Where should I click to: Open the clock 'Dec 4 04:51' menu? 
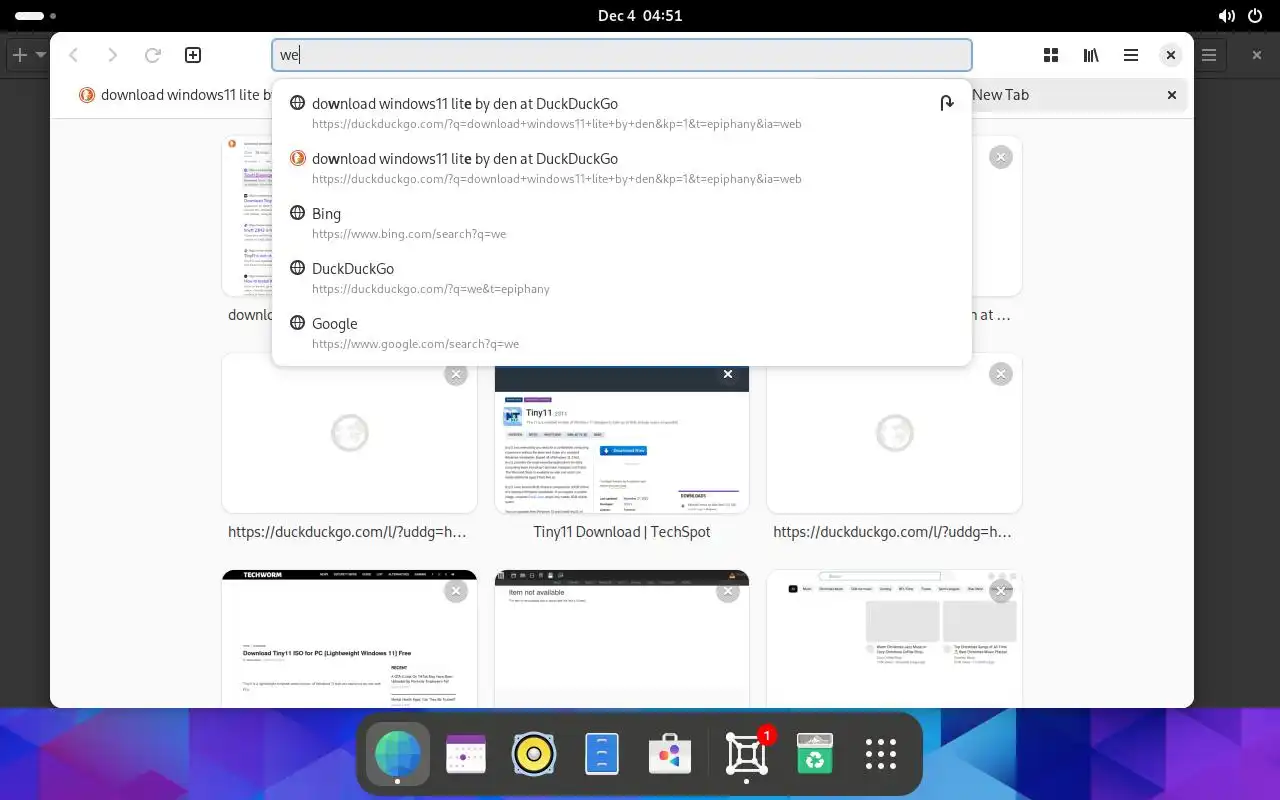(x=640, y=16)
